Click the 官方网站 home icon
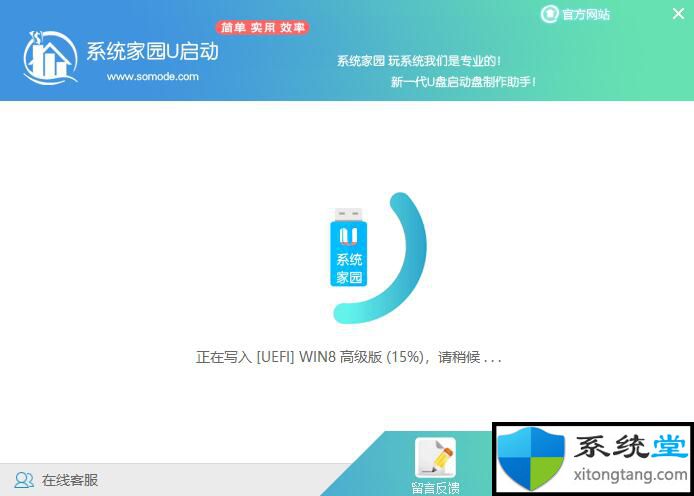Viewport: 694px width, 496px height. pos(549,14)
